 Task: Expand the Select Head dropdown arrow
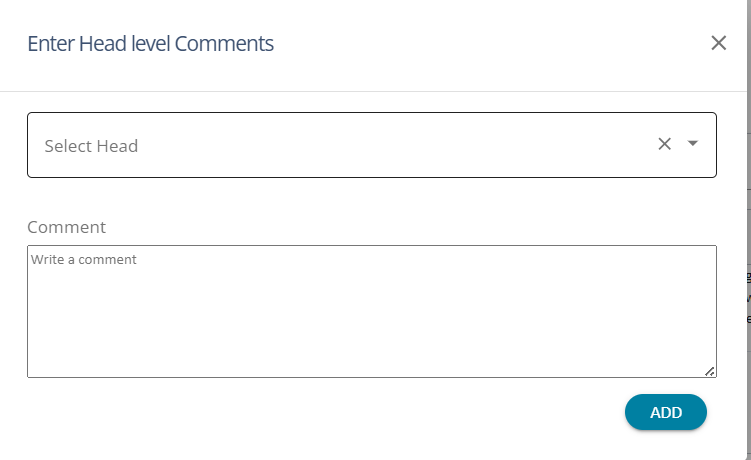tap(693, 144)
